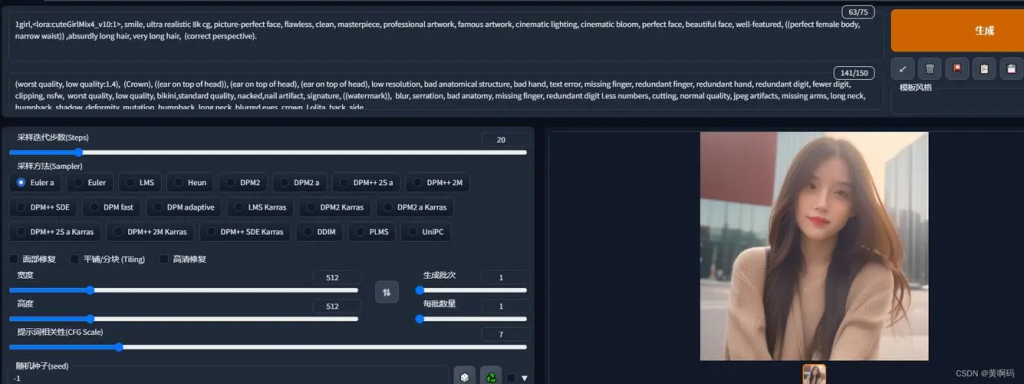Click the 随机种子 seed input field

click(229, 378)
